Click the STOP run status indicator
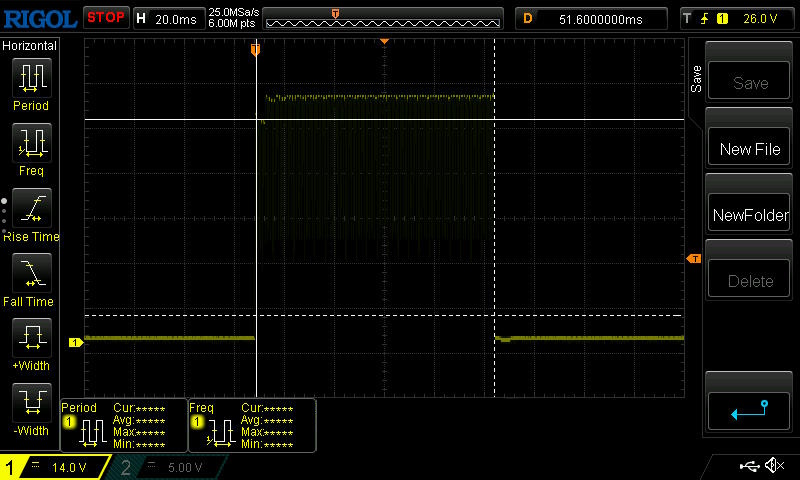Viewport: 800px width, 480px height. click(105, 18)
